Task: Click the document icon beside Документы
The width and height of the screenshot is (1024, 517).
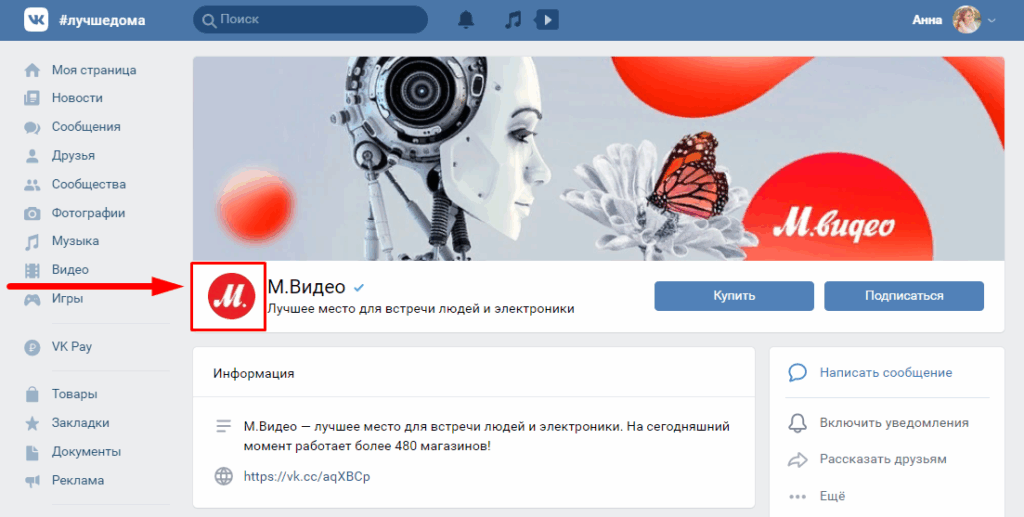Action: [x=32, y=452]
